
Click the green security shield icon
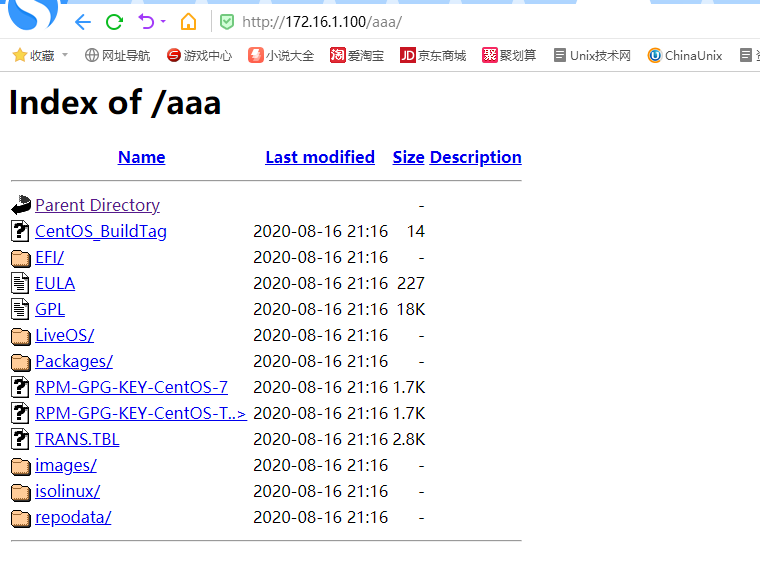(227, 22)
